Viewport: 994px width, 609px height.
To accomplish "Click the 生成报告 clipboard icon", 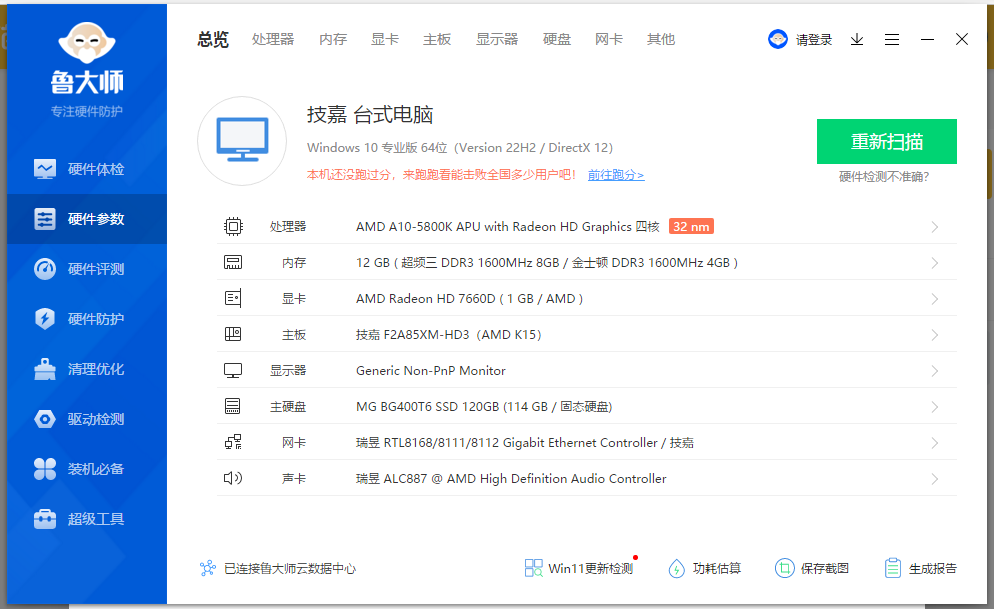I will click(x=893, y=568).
